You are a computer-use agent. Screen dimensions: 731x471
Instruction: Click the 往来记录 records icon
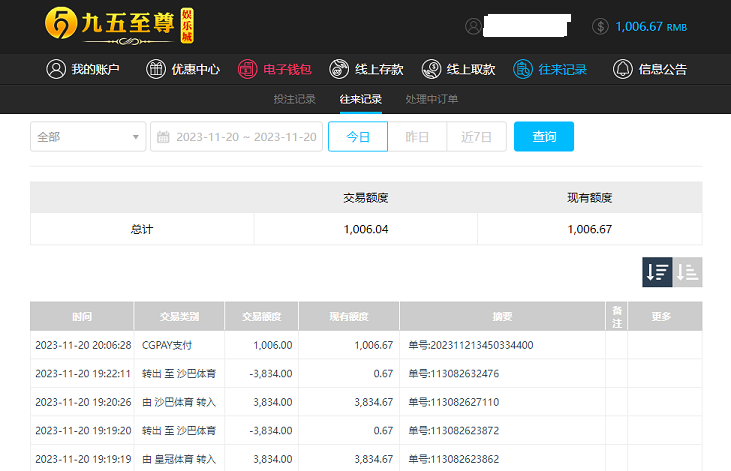[x=523, y=69]
